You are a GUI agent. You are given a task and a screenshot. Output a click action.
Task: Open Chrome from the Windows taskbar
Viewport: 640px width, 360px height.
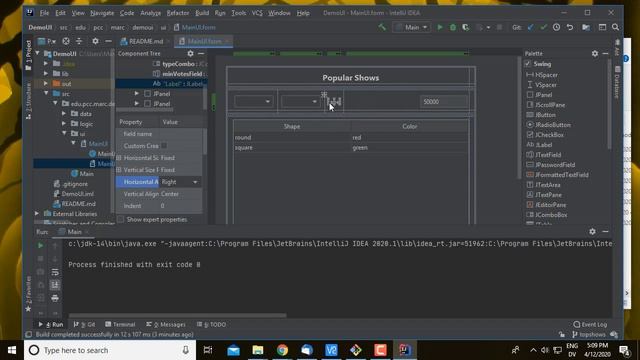tap(282, 350)
